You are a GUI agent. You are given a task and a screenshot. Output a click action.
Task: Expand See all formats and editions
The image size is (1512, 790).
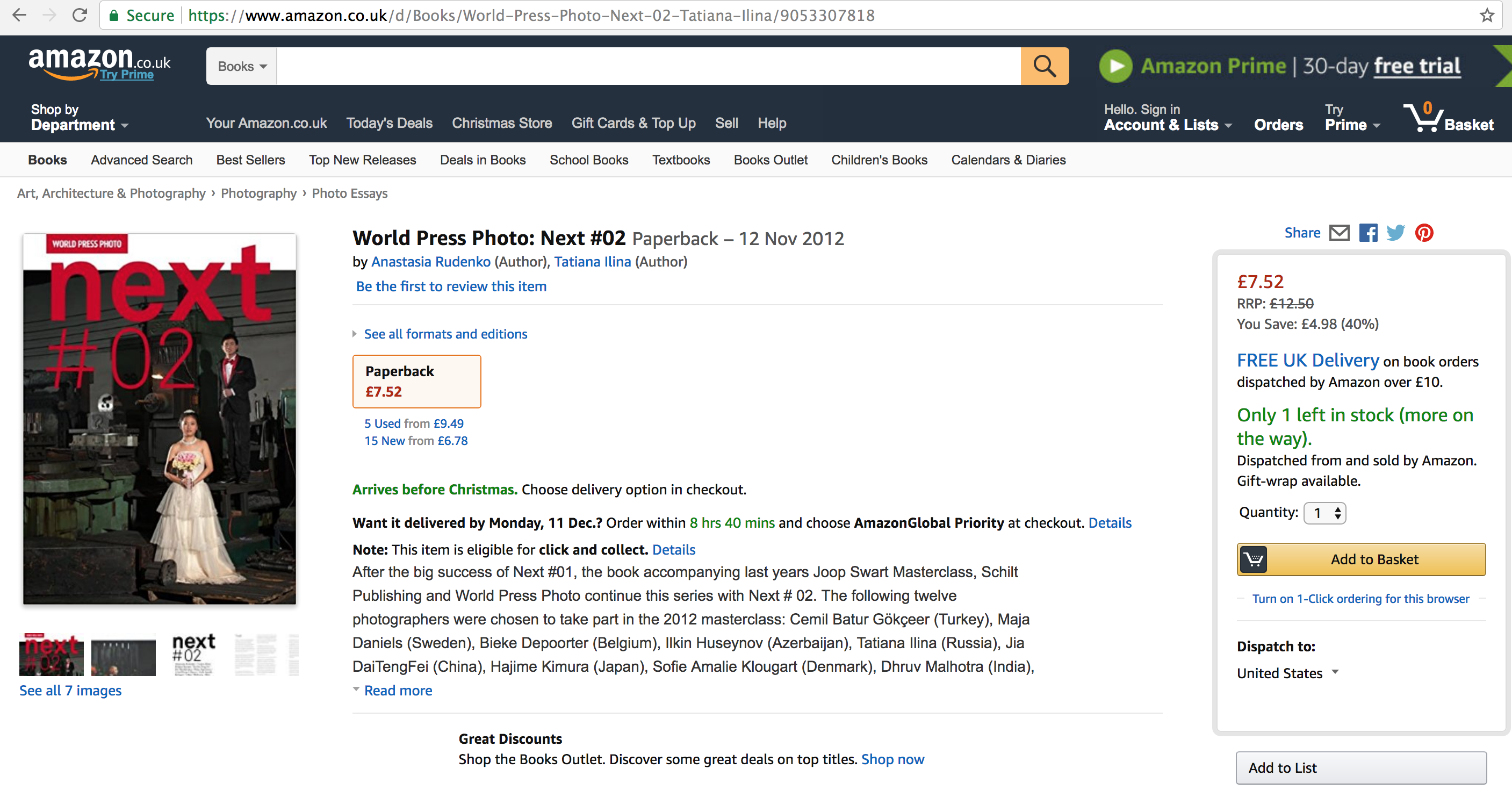(445, 334)
